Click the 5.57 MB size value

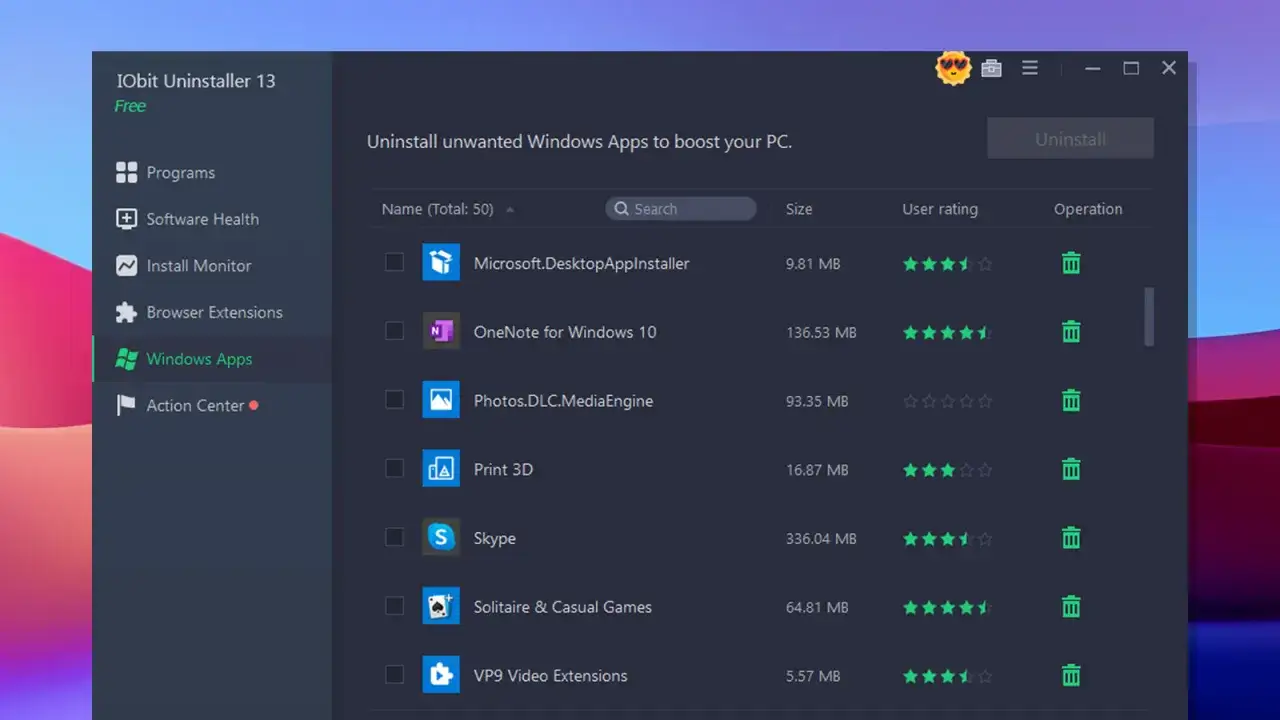[x=813, y=676]
